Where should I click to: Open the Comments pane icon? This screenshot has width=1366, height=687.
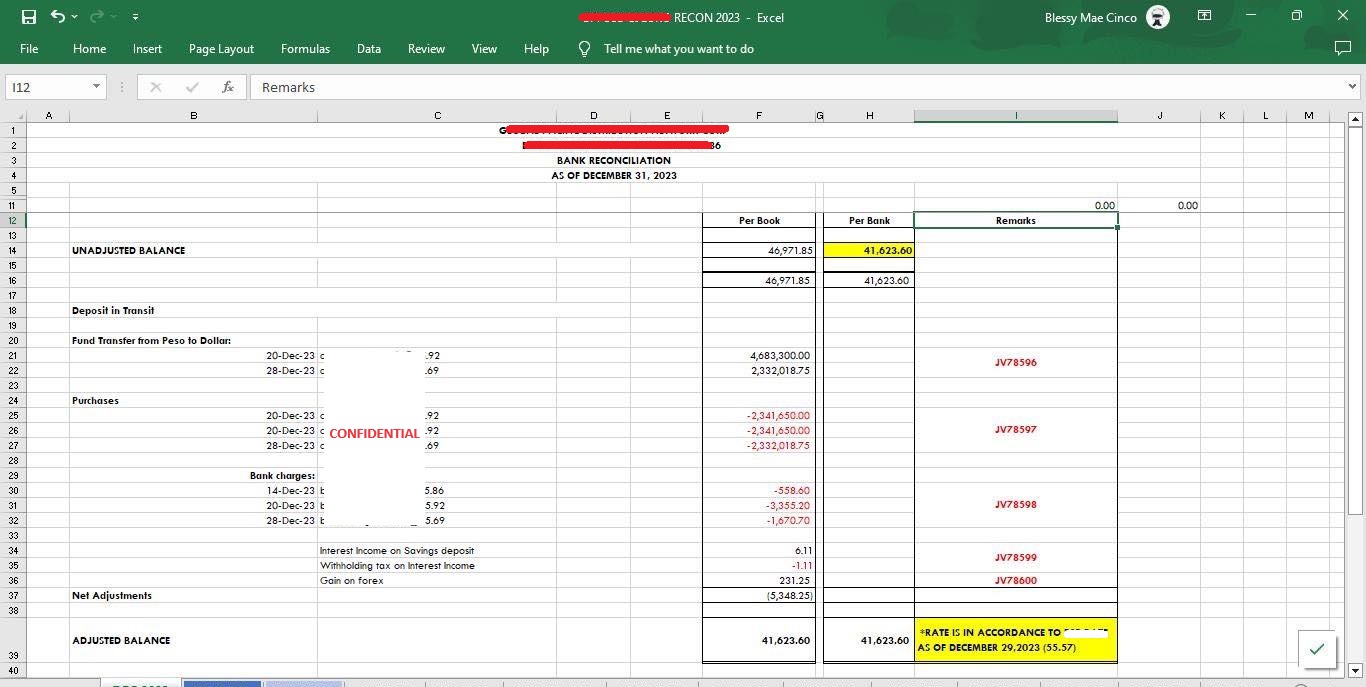click(1342, 48)
